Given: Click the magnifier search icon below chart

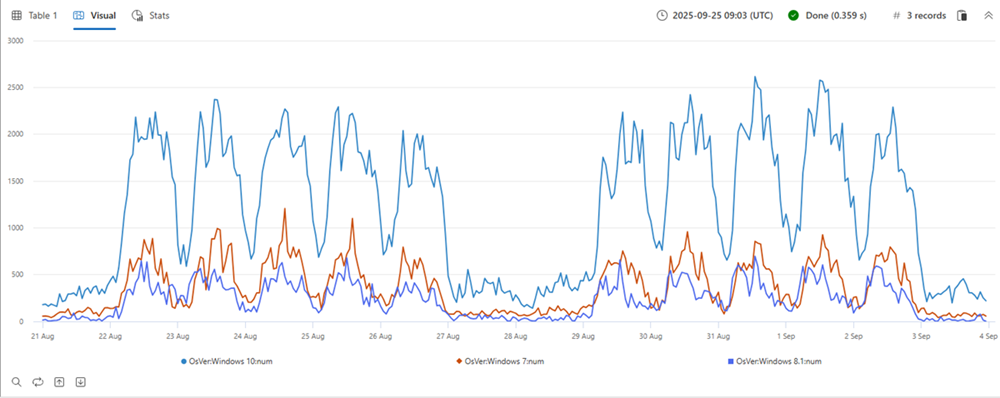Looking at the screenshot, I should 17,381.
